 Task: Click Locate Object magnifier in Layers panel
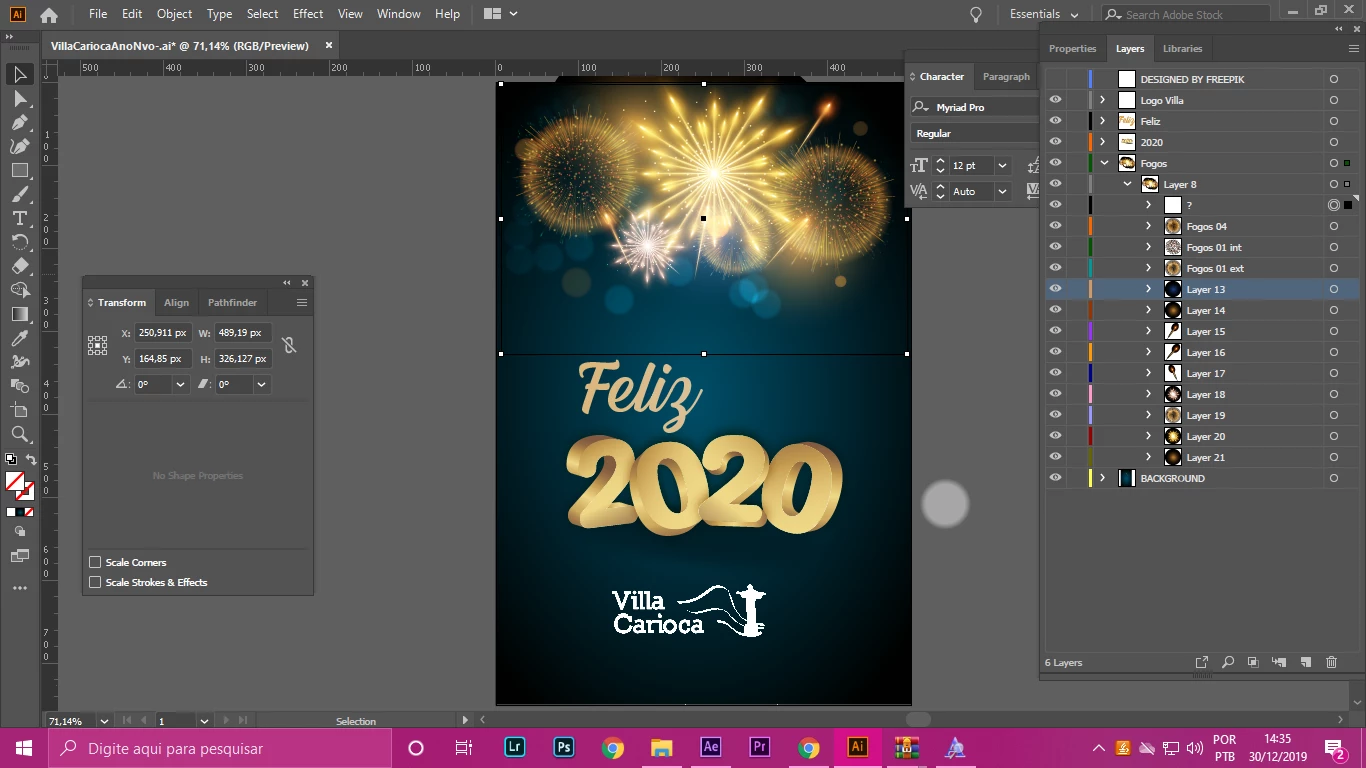point(1227,662)
